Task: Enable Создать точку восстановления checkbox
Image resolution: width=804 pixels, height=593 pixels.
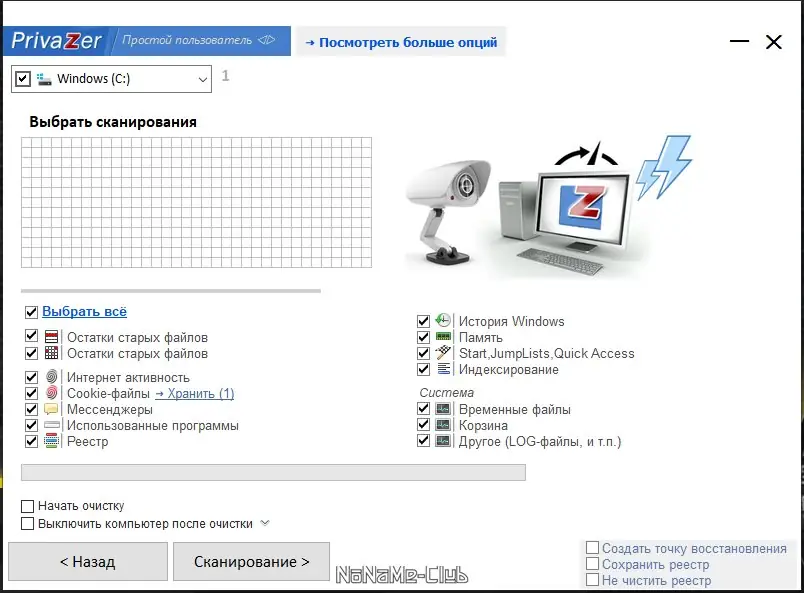Action: coord(592,548)
